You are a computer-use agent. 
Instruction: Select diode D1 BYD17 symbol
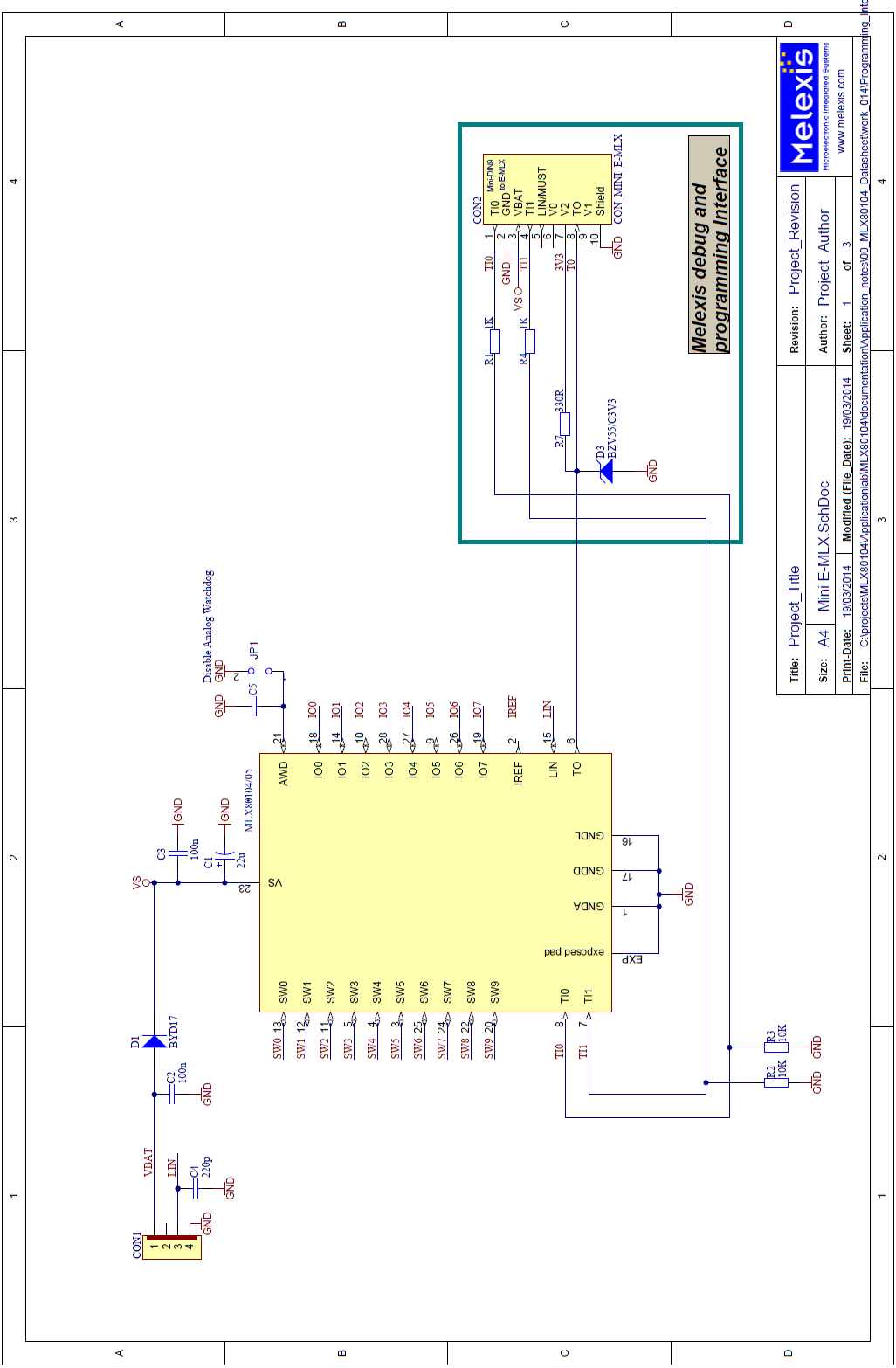point(154,1041)
